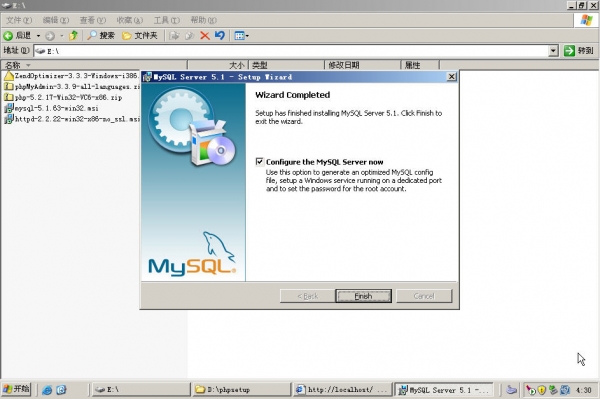Open the Tools menu (工具)
Image resolution: width=600 pixels, height=399 pixels.
[166, 20]
